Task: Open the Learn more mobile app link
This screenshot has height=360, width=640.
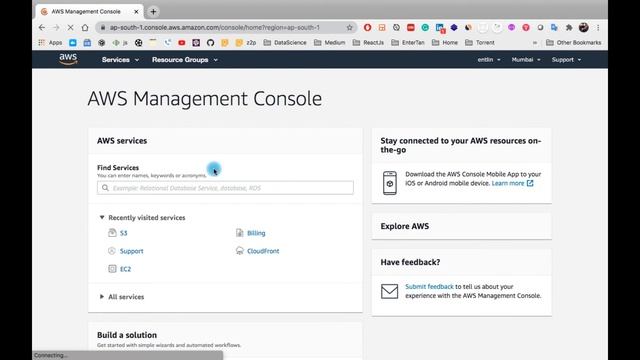Action: click(x=512, y=183)
